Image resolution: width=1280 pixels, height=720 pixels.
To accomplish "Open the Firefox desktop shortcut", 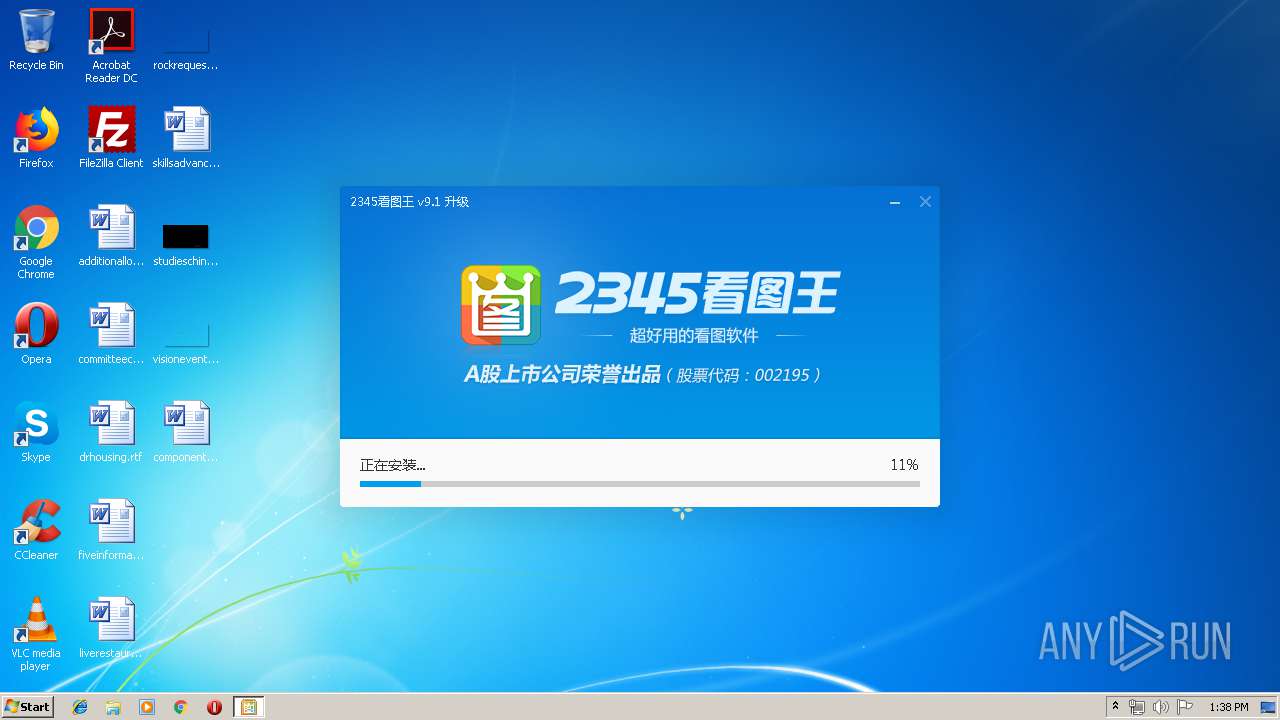I will tap(36, 138).
